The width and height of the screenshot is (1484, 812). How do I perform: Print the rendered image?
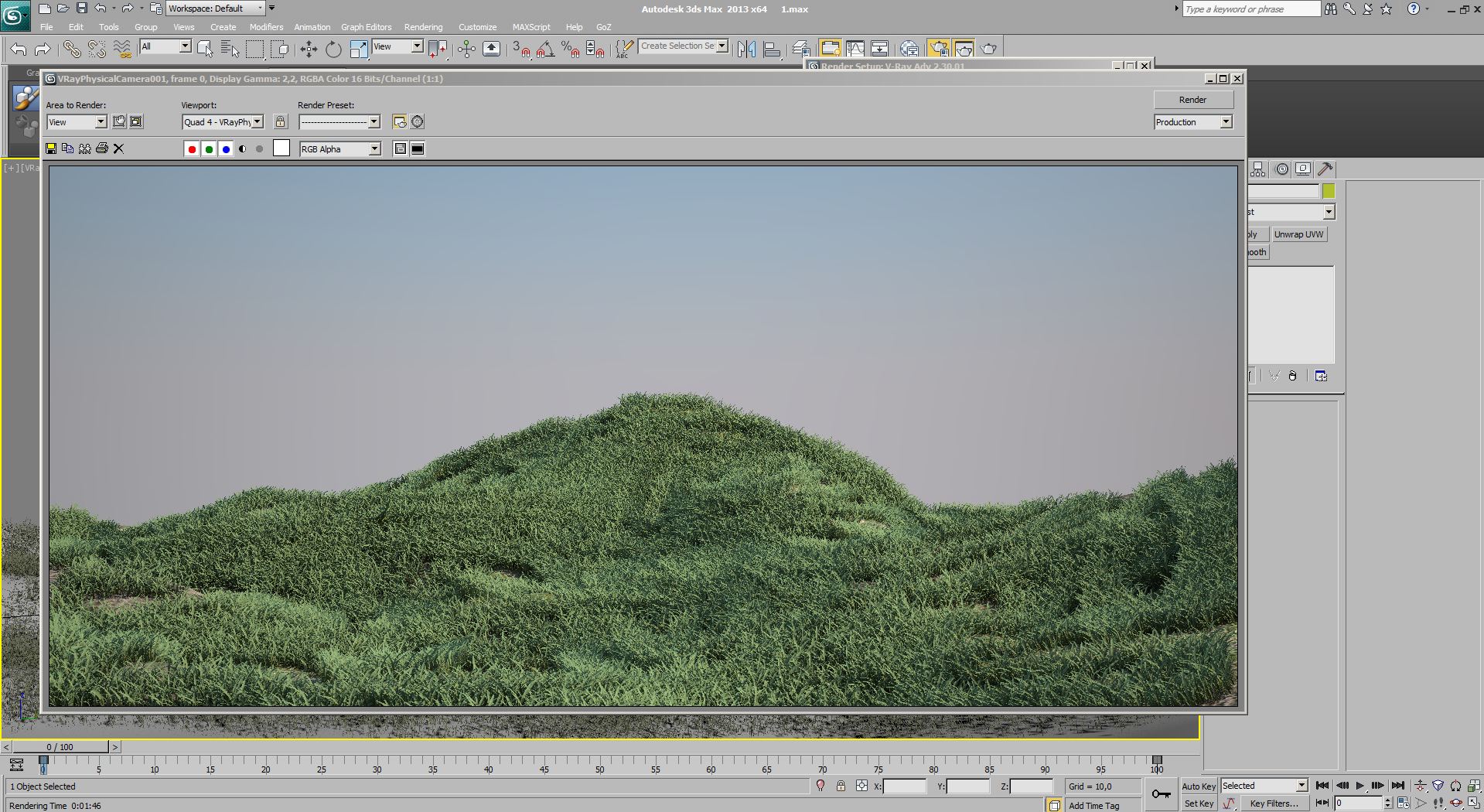pos(102,148)
